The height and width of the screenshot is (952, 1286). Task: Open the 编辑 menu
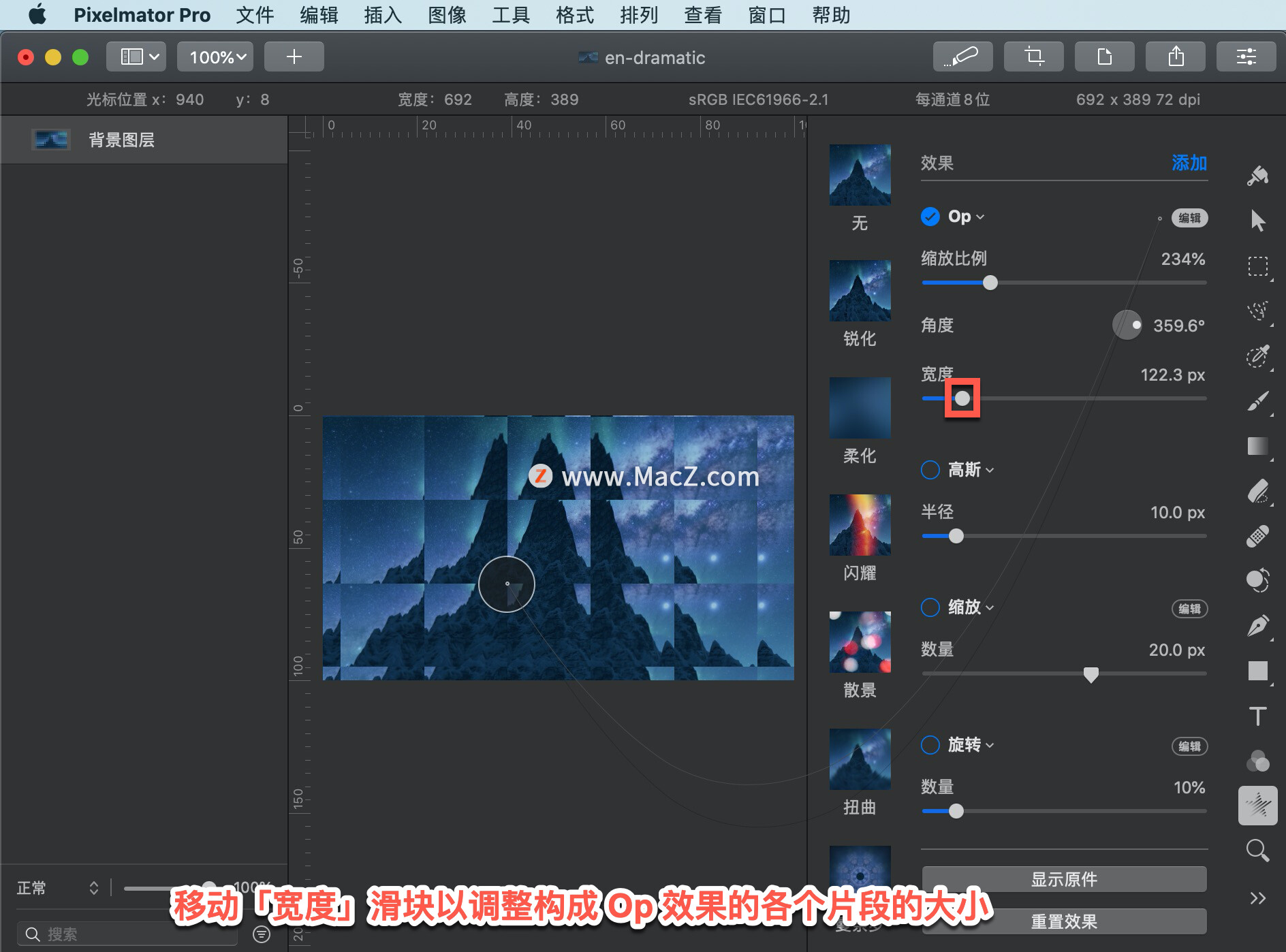[319, 15]
